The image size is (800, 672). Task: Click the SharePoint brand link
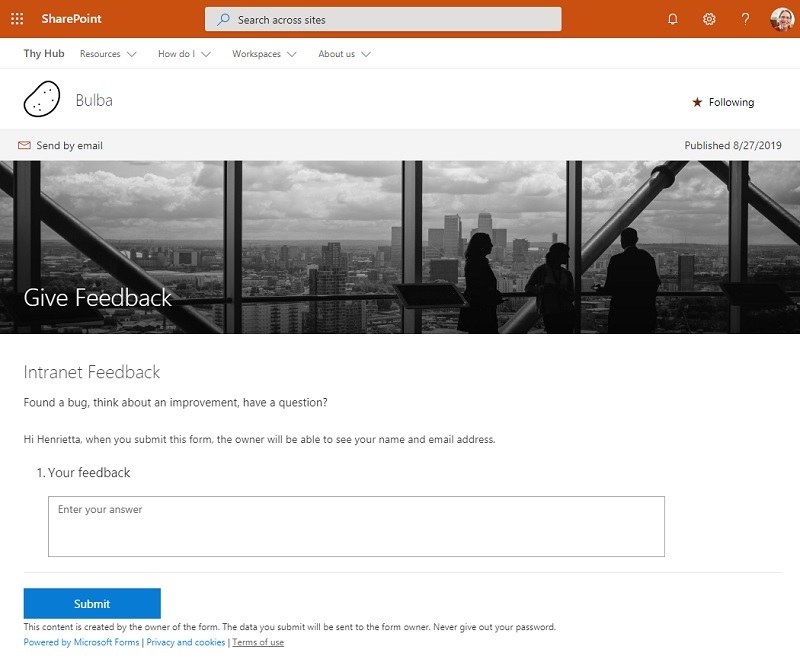tap(71, 19)
